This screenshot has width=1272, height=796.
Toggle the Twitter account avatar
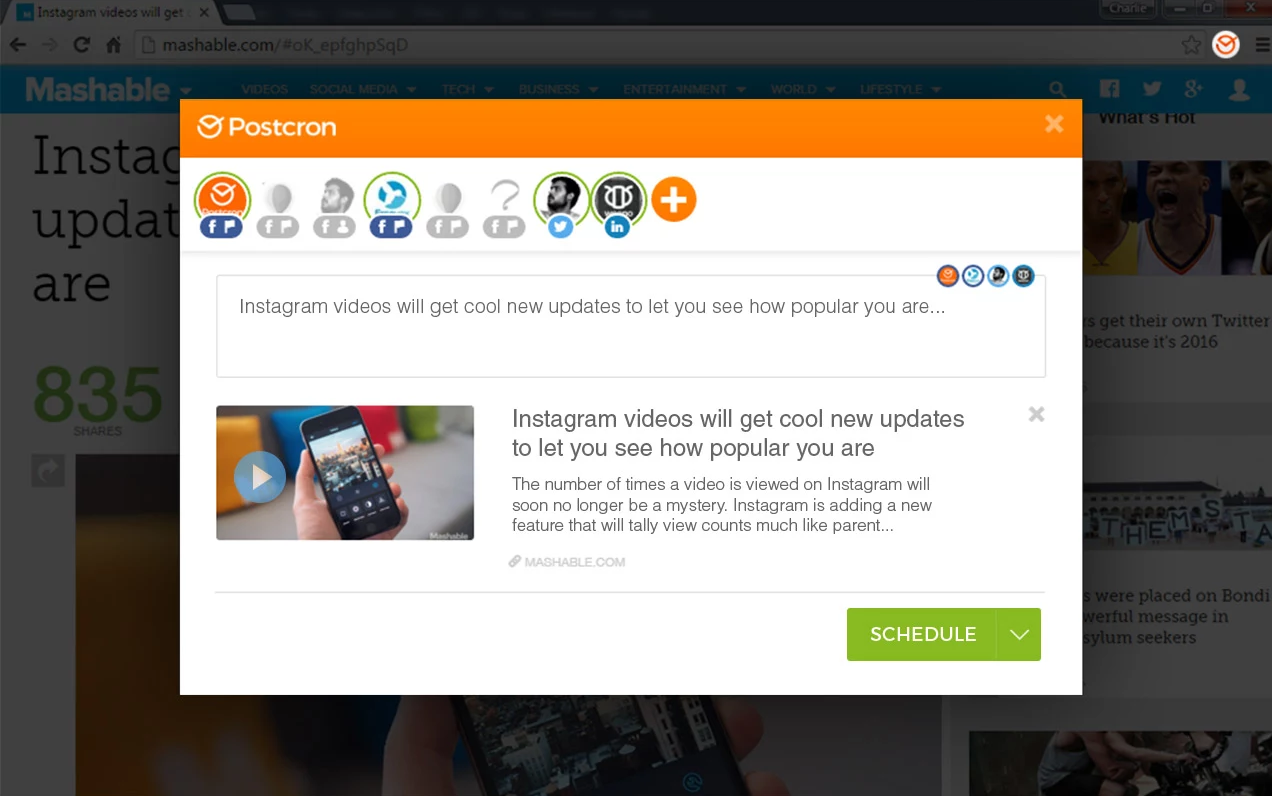tap(561, 203)
